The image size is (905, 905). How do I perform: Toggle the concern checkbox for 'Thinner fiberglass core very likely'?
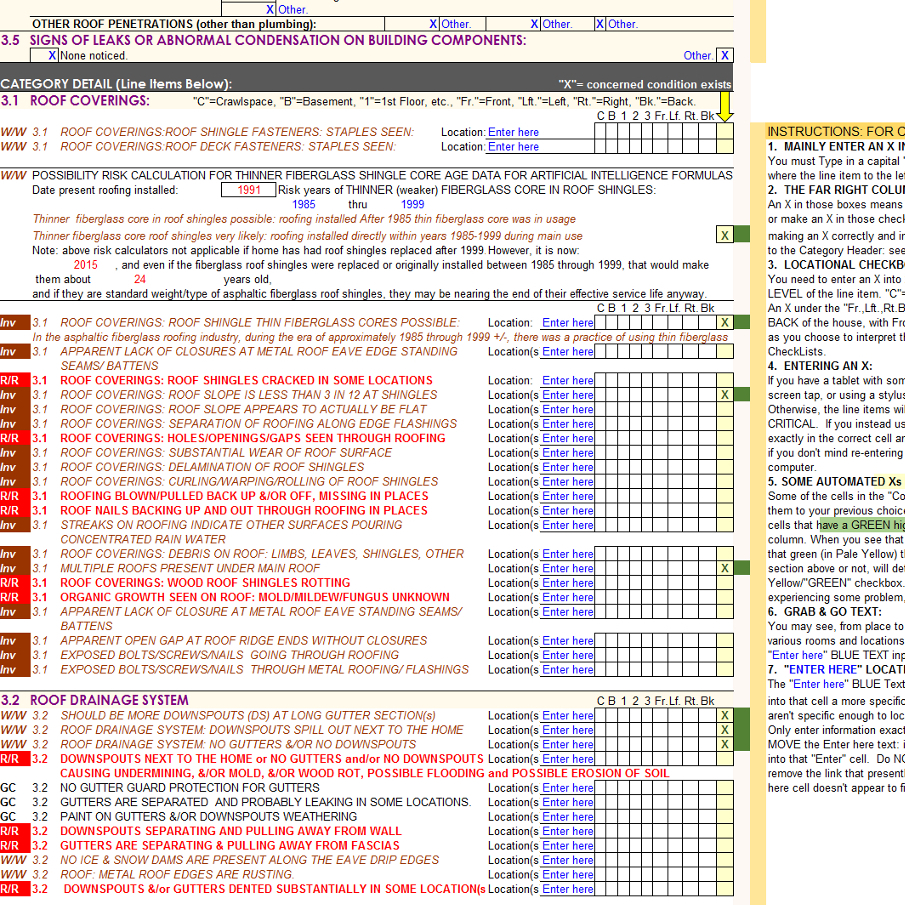click(724, 235)
